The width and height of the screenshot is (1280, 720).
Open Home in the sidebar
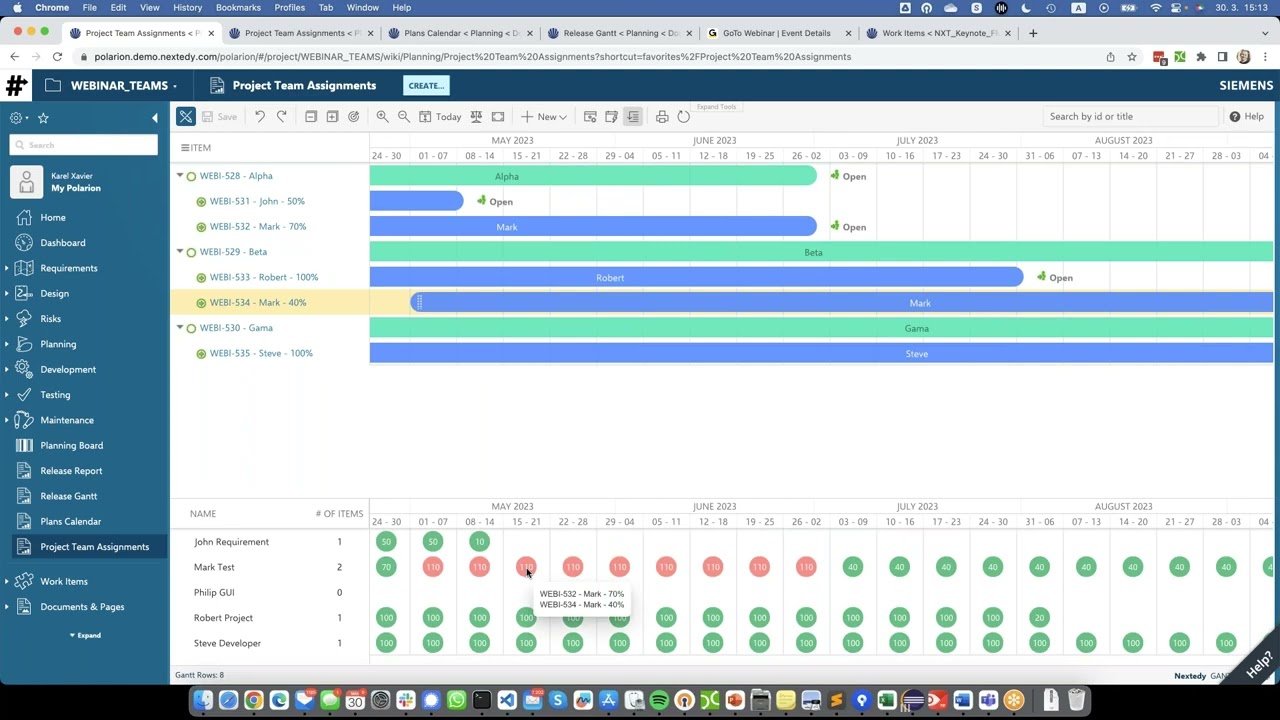[53, 217]
